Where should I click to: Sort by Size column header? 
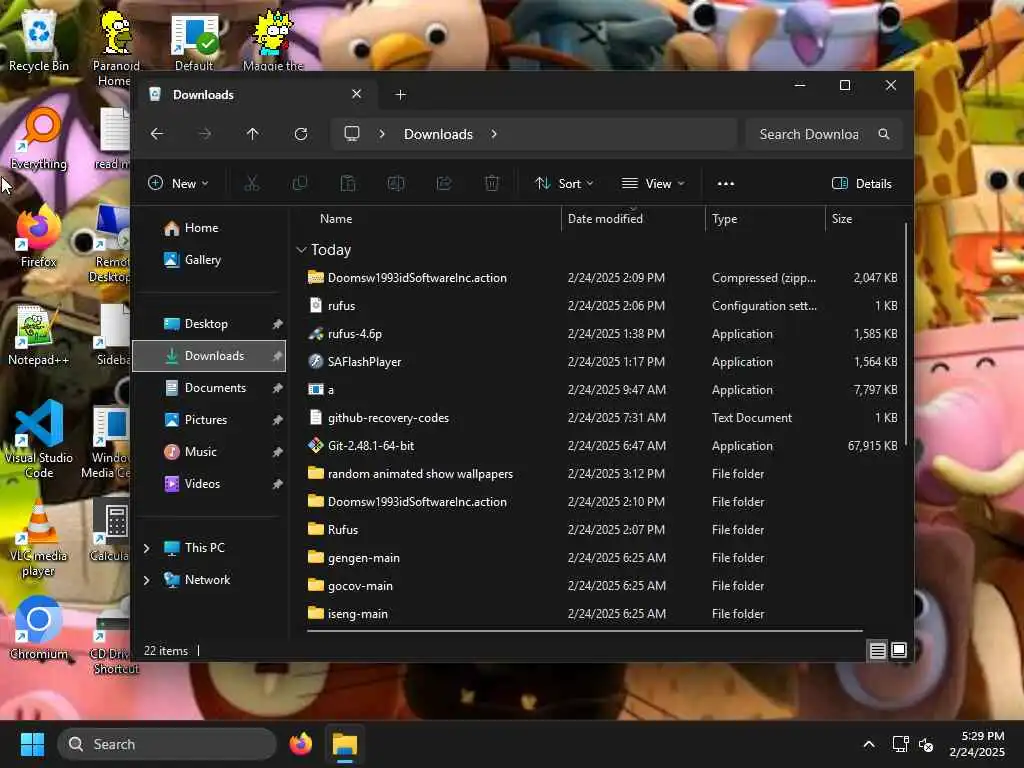[x=864, y=219]
